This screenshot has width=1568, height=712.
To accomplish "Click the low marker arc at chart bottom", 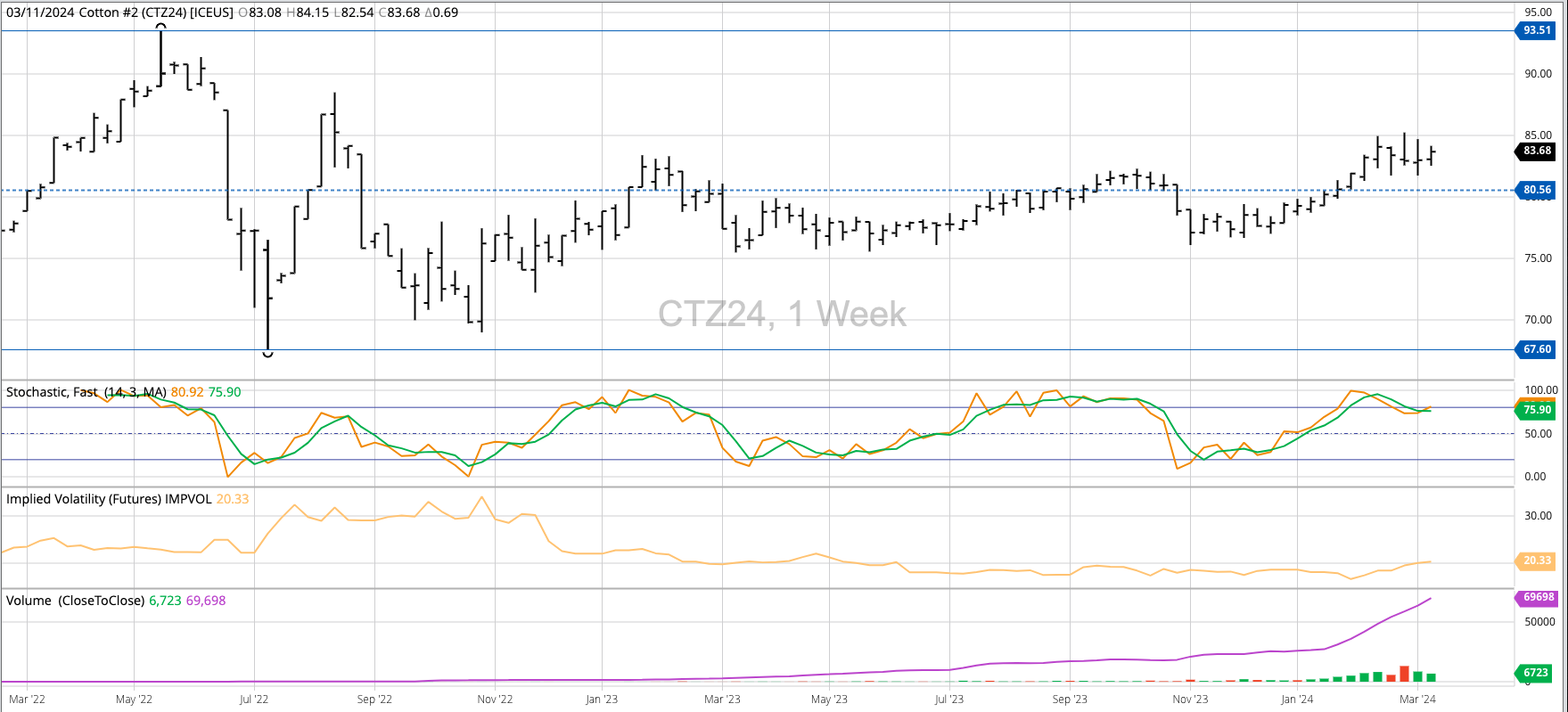I will [267, 354].
